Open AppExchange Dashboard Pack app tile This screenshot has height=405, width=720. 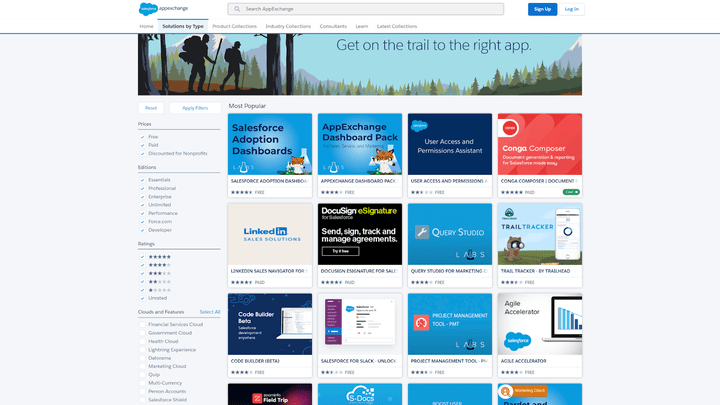360,155
